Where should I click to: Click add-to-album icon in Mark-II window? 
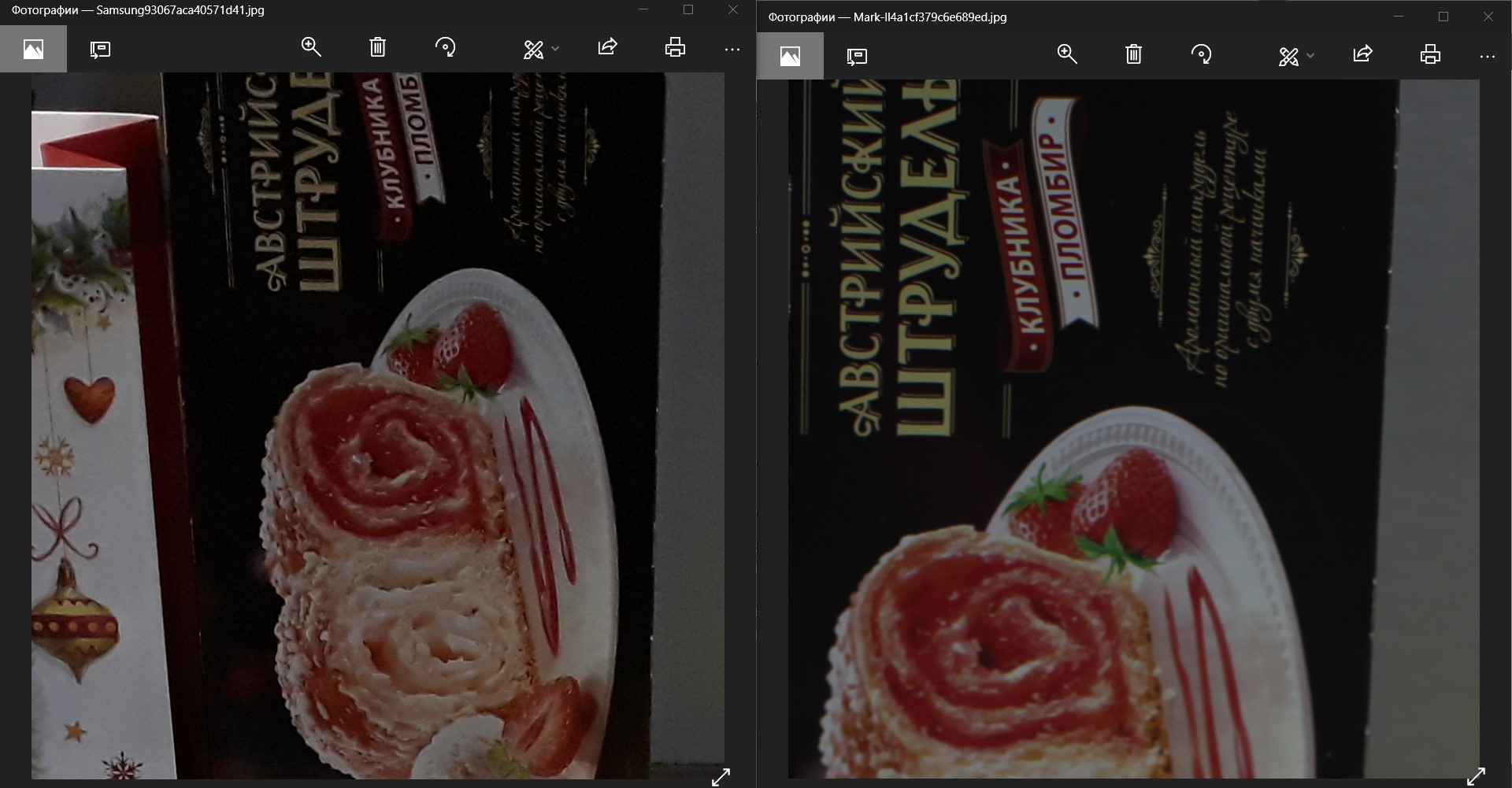857,56
